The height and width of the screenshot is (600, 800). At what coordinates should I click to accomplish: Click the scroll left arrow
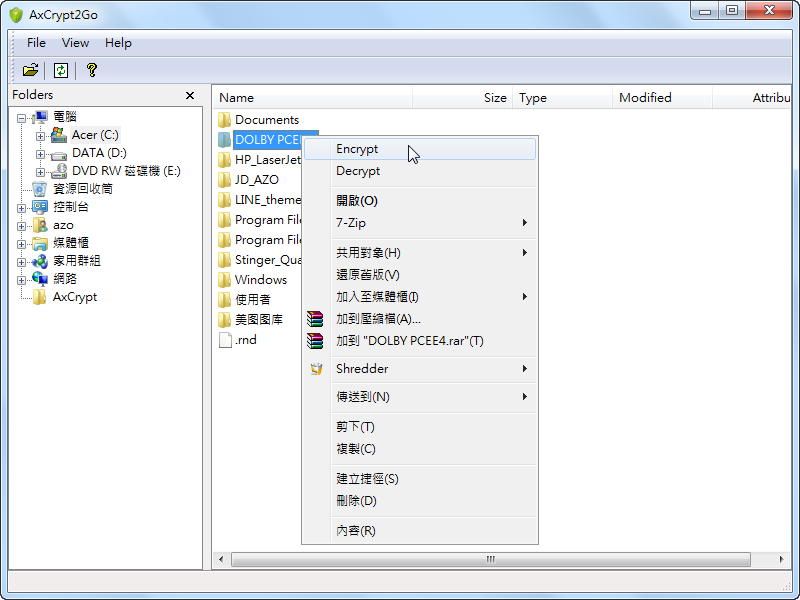tap(221, 560)
